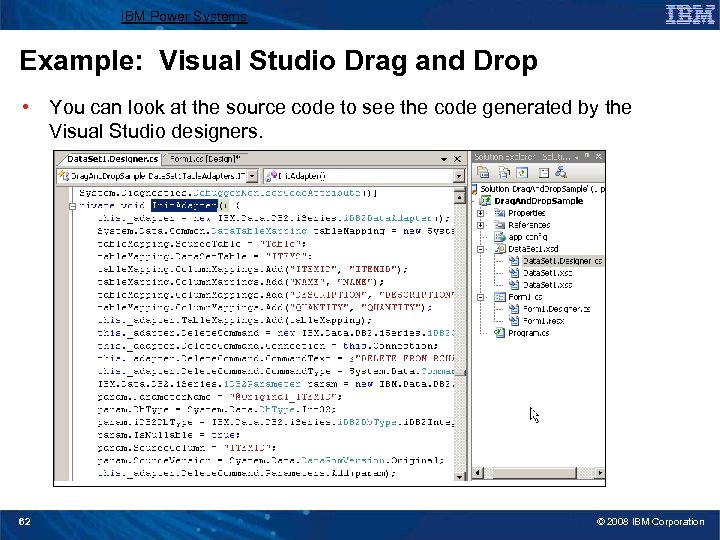Select the Solution 'DragAndDropSample' root node

coord(542,189)
